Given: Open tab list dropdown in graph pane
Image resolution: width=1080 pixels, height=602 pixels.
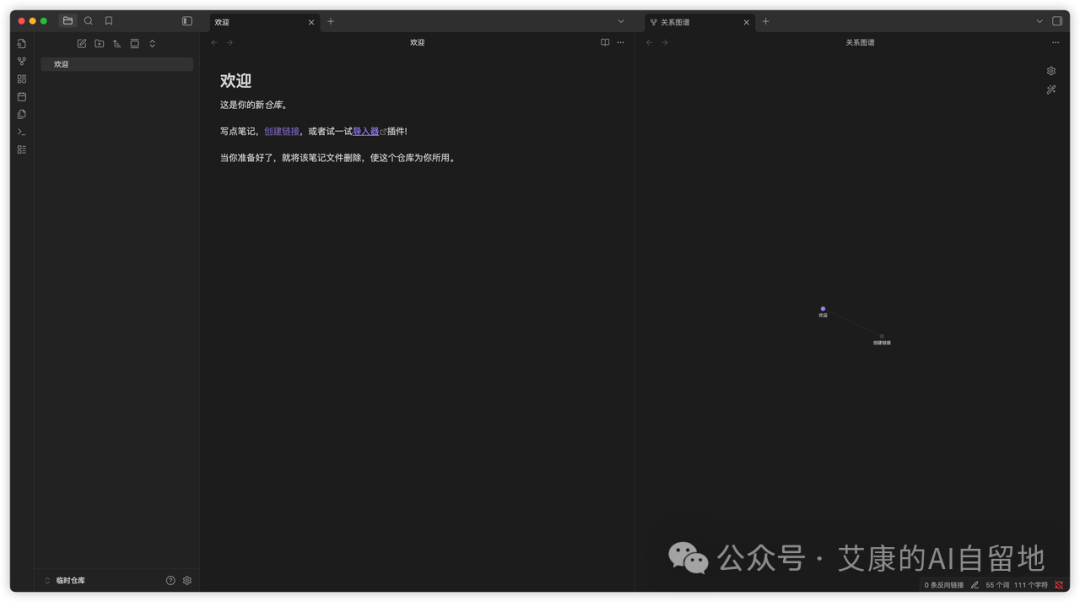Looking at the screenshot, I should tap(1039, 21).
